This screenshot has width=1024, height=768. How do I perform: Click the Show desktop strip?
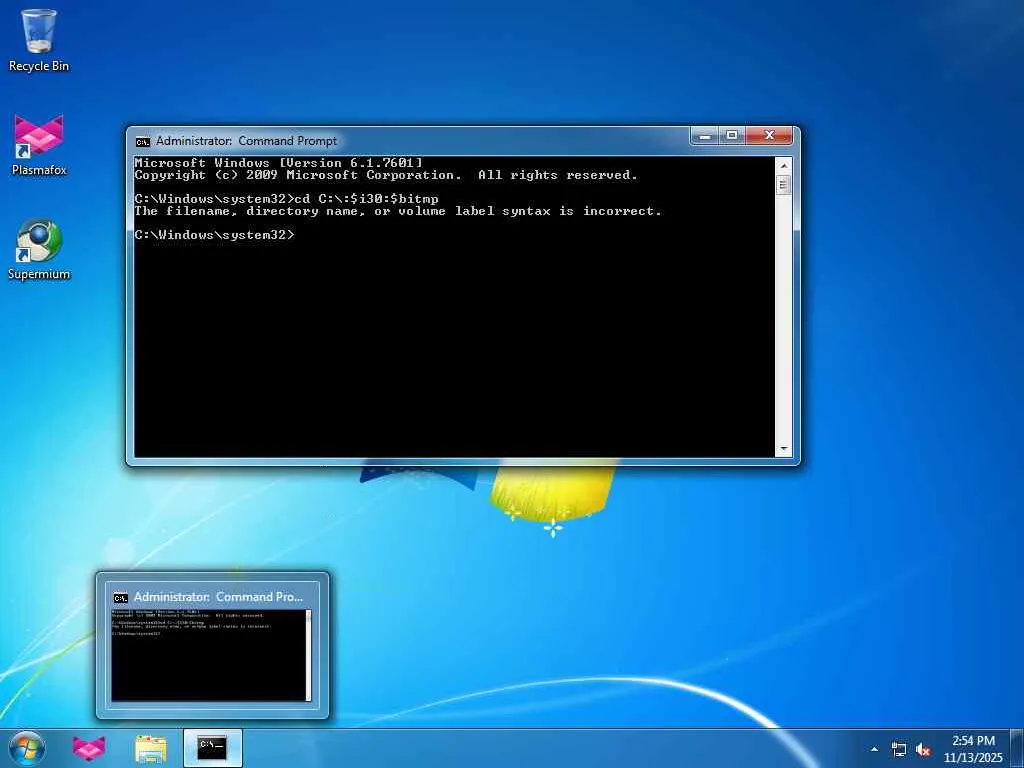[1018, 748]
